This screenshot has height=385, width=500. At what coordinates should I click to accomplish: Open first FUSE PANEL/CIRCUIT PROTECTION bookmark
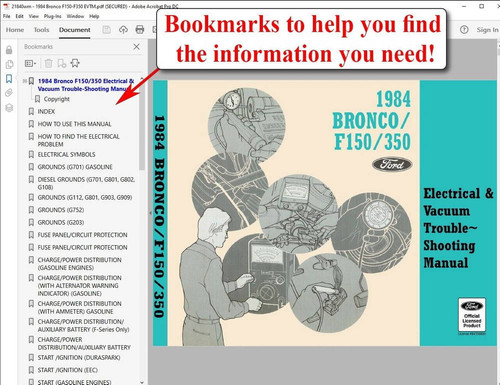82,235
